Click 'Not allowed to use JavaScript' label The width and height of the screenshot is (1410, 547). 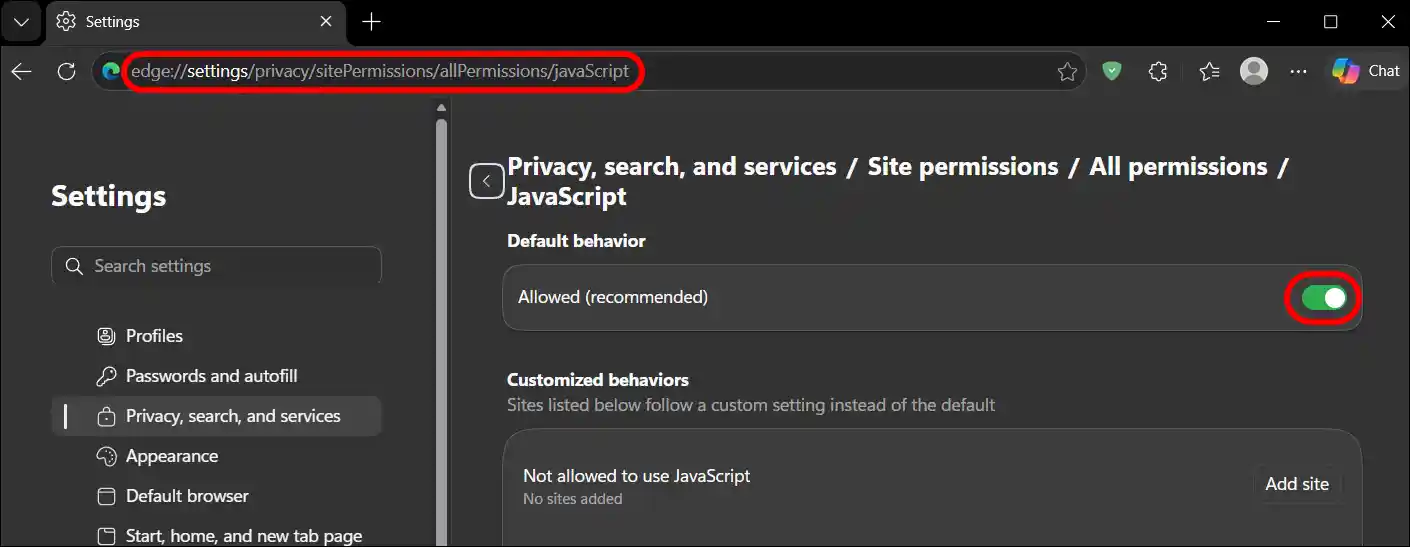click(637, 476)
